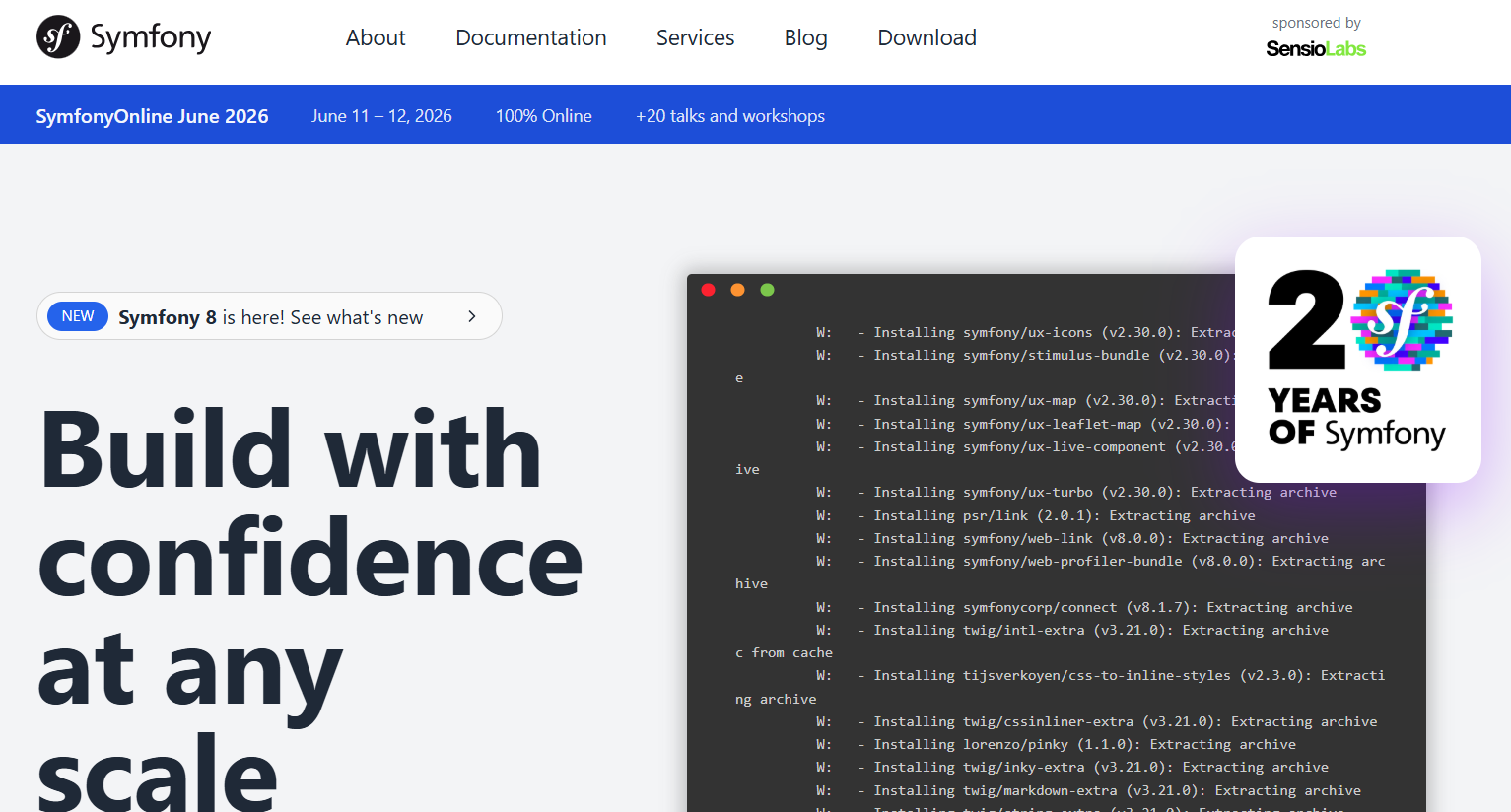The height and width of the screenshot is (812, 1511).
Task: Open the +20 talks and workshops link
Action: [x=730, y=115]
